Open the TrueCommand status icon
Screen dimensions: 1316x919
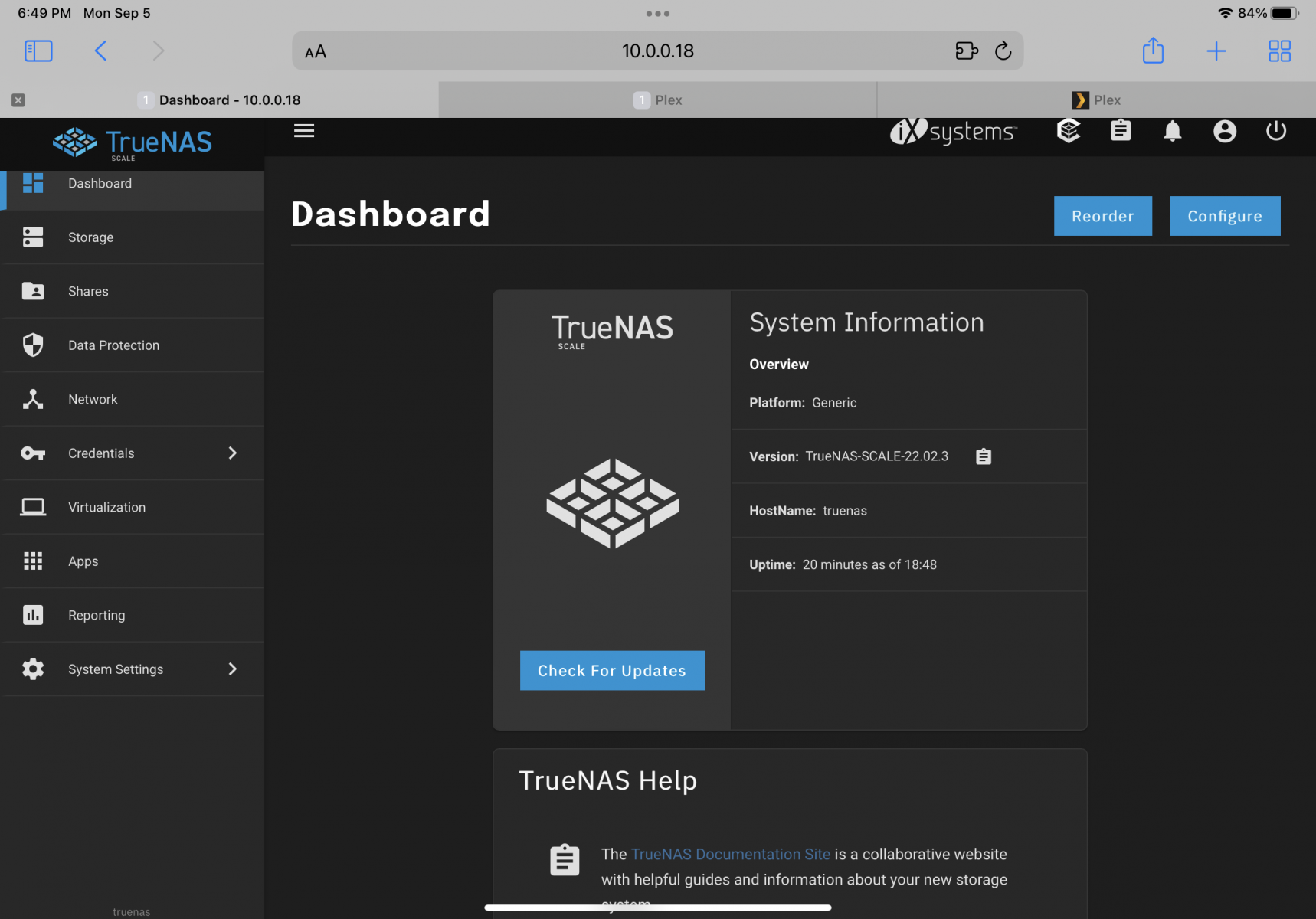point(1069,131)
